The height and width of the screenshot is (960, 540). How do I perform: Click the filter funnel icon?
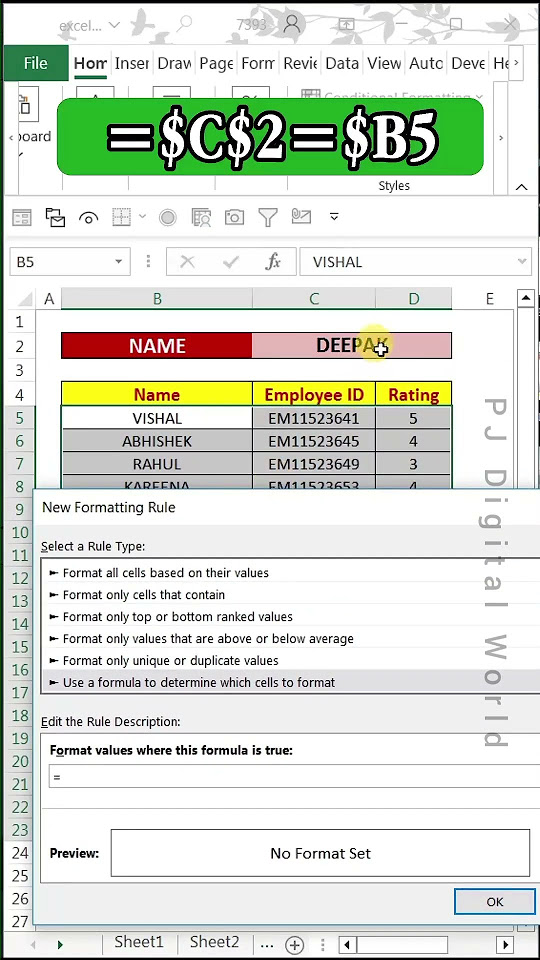(x=268, y=217)
